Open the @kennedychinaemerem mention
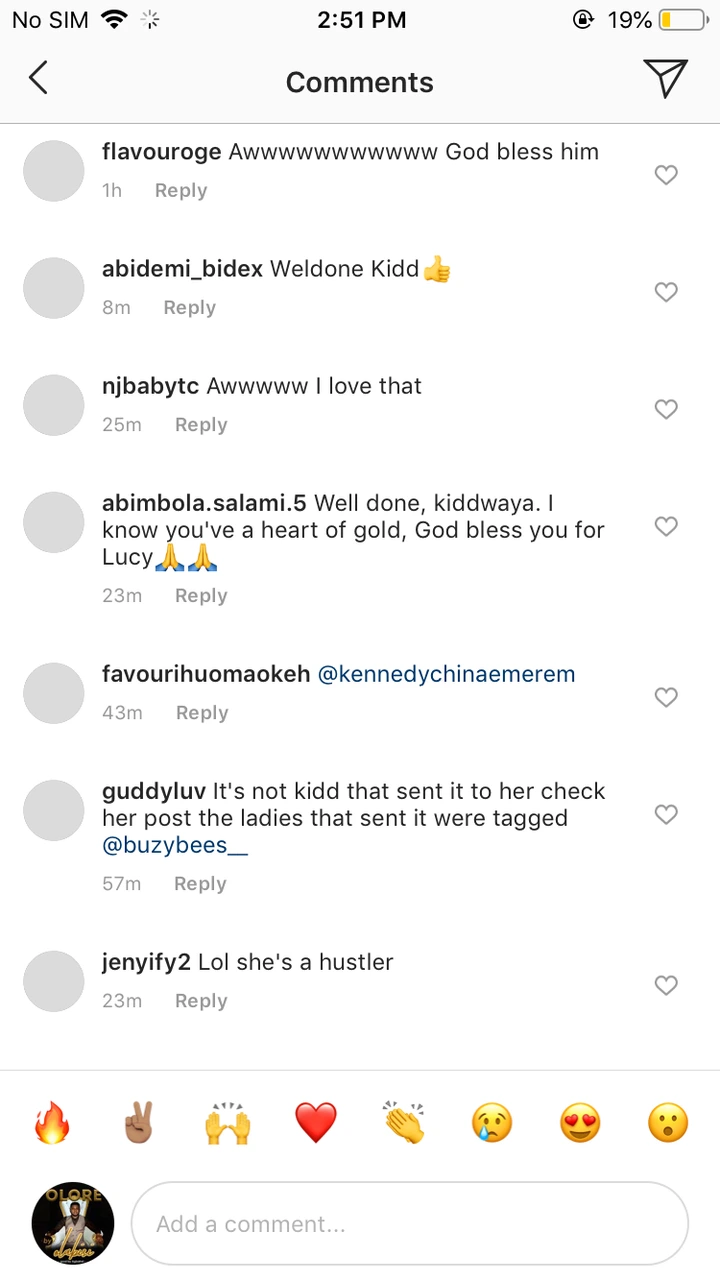 click(x=446, y=674)
